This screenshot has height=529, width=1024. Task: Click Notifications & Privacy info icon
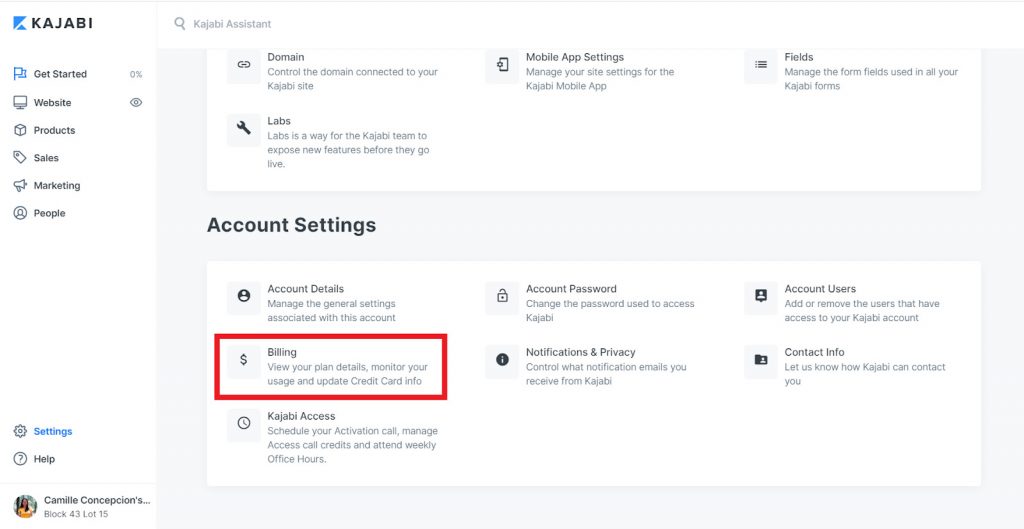[502, 360]
